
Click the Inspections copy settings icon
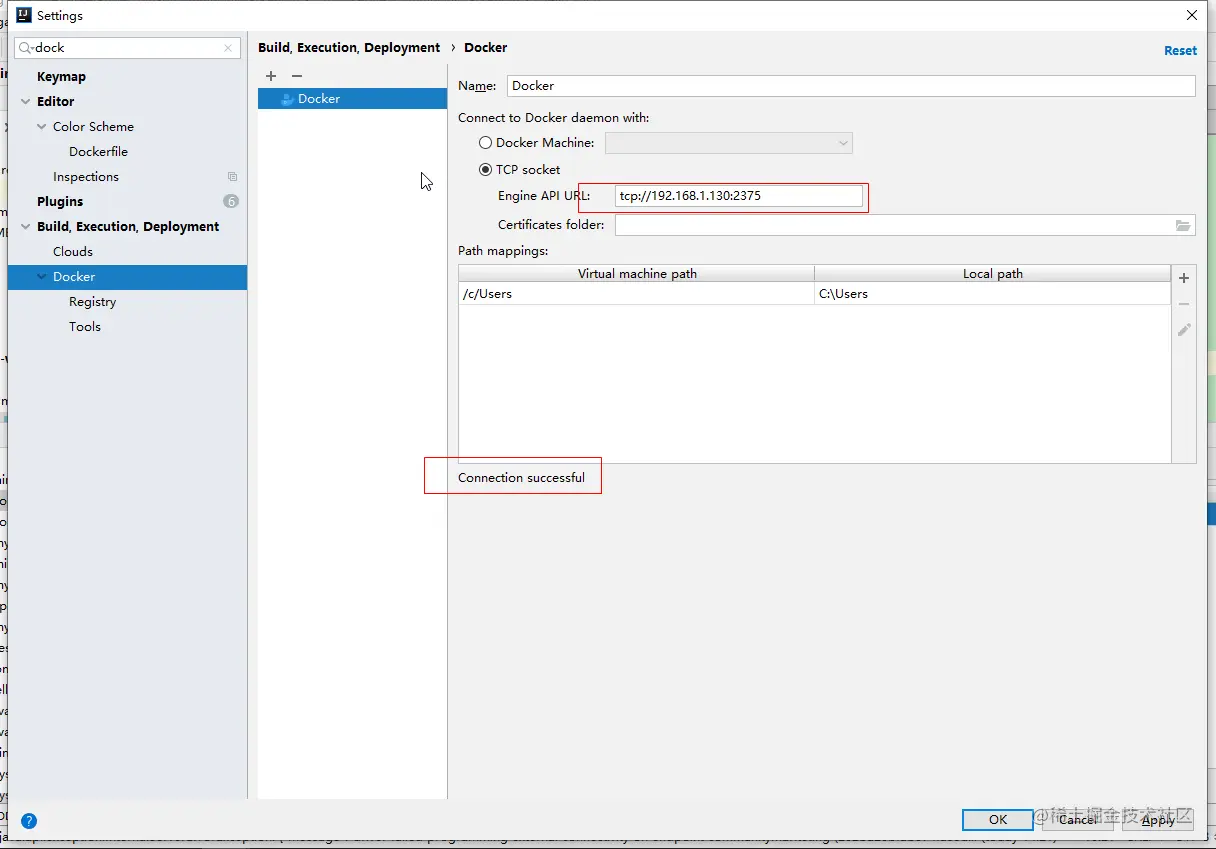click(232, 177)
